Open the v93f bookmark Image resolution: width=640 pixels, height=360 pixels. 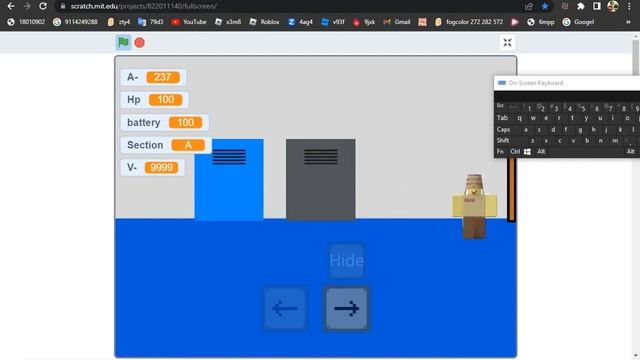(333, 22)
